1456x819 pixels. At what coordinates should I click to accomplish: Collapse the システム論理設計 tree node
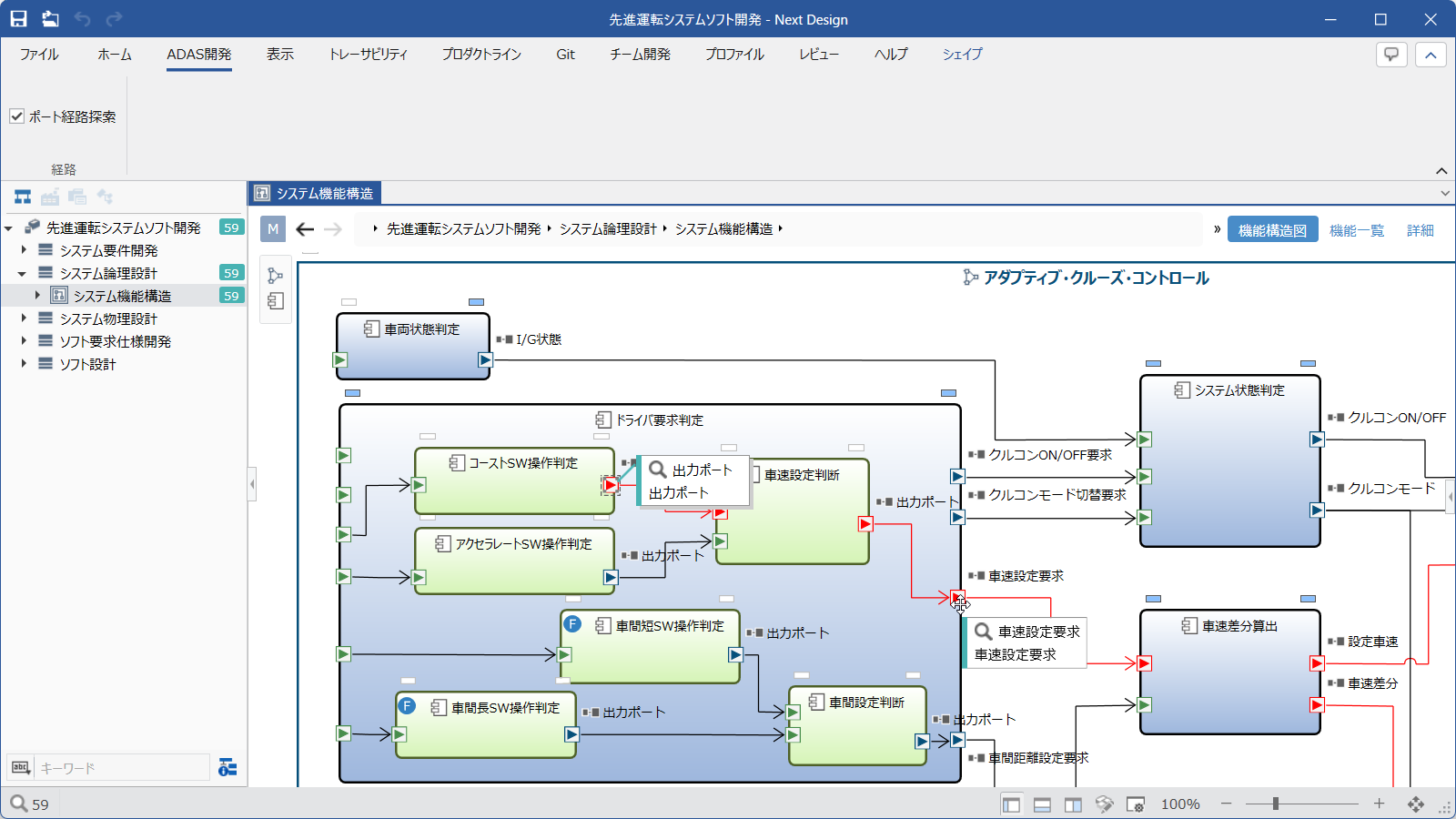pyautogui.click(x=23, y=273)
